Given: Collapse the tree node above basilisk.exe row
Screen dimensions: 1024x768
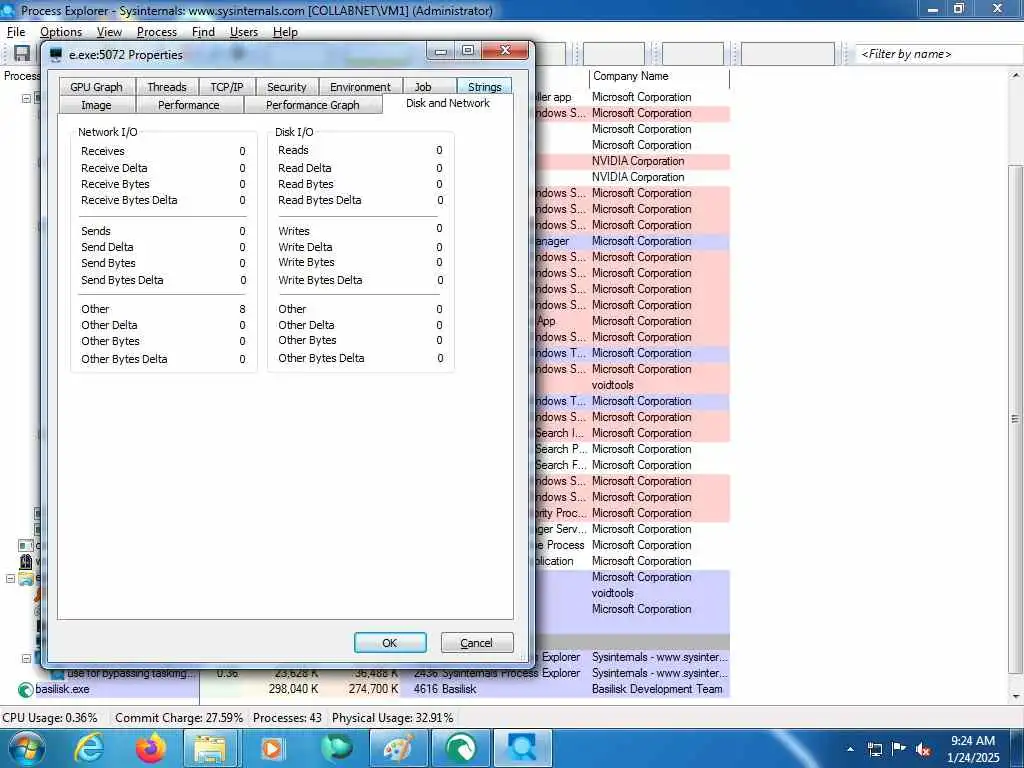Looking at the screenshot, I should pos(26,658).
